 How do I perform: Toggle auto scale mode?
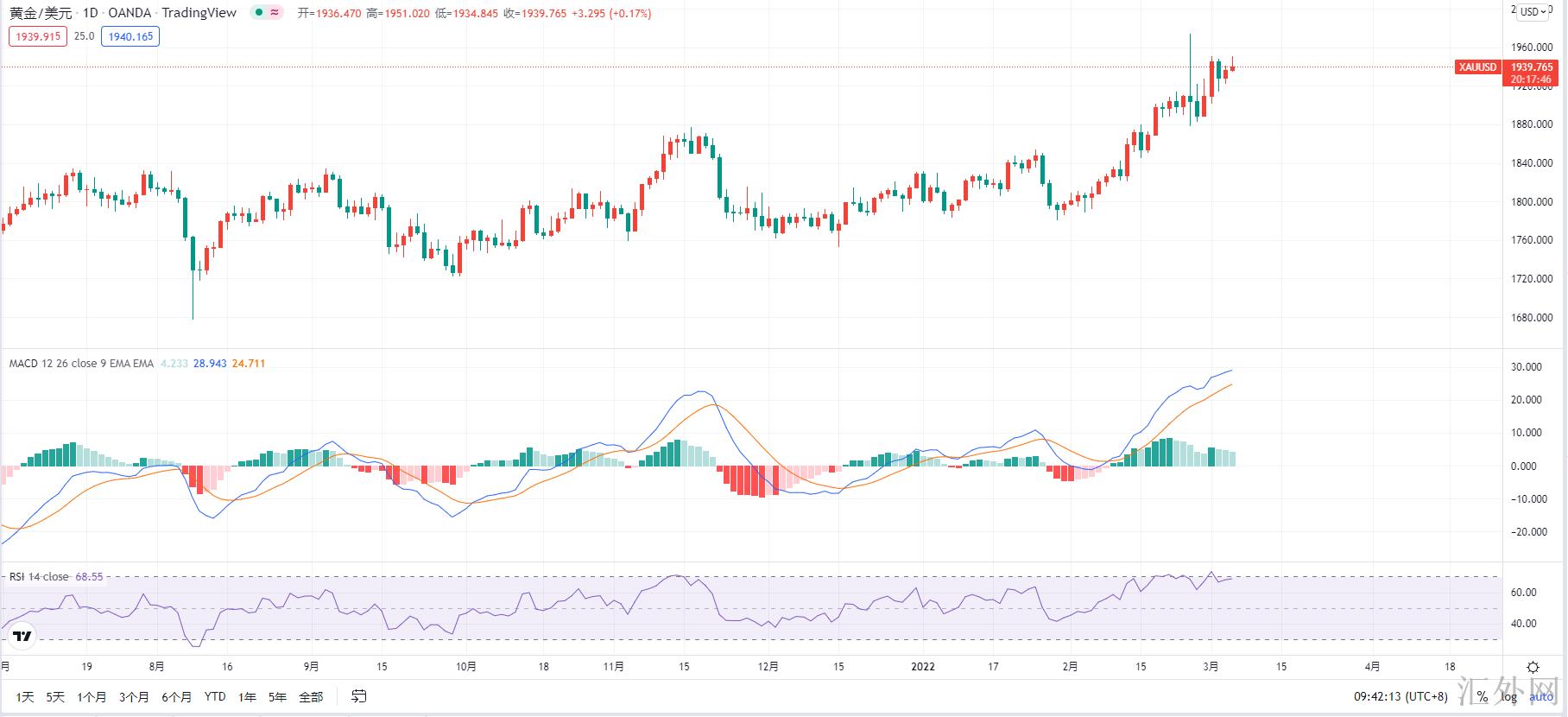1540,696
